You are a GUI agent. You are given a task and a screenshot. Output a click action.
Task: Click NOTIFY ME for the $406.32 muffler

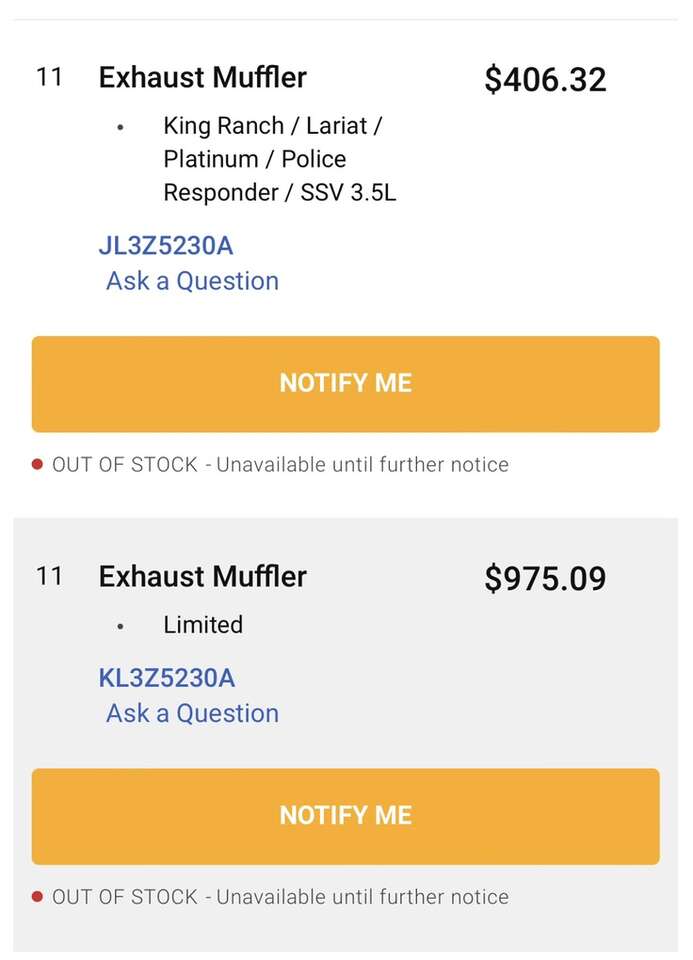[345, 384]
